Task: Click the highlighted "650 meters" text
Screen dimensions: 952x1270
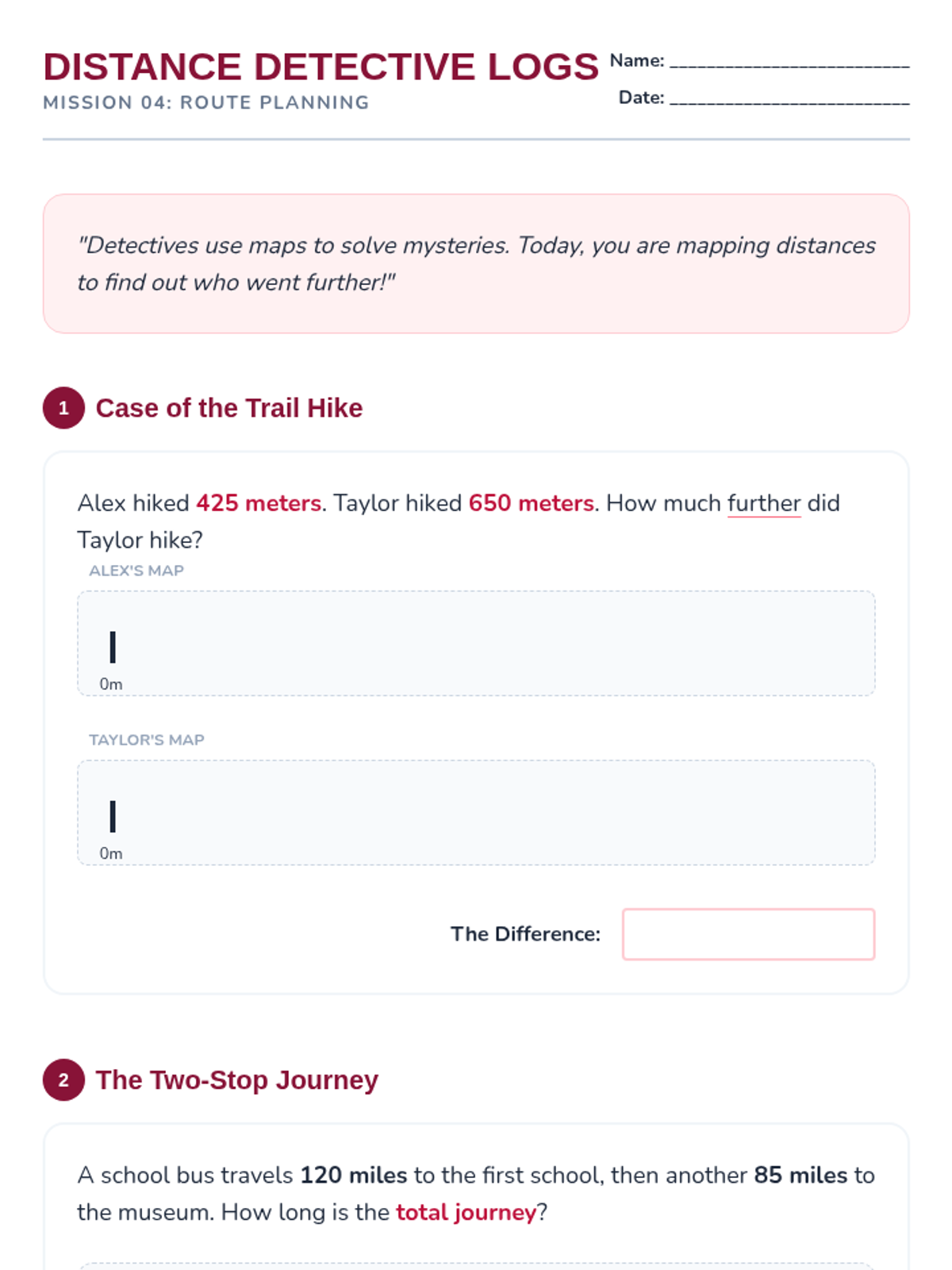Action: [x=531, y=503]
